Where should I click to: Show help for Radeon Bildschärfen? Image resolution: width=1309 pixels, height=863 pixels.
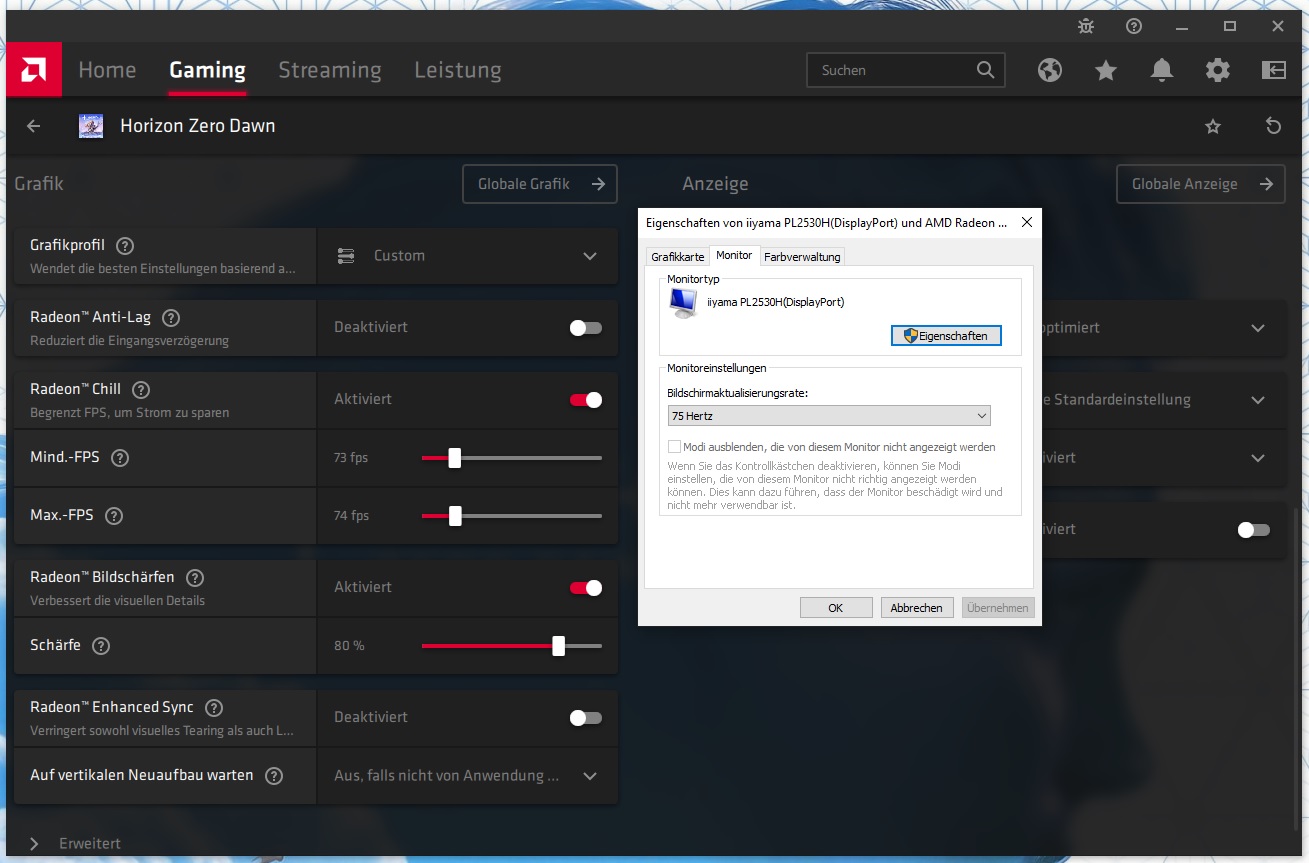[195, 577]
